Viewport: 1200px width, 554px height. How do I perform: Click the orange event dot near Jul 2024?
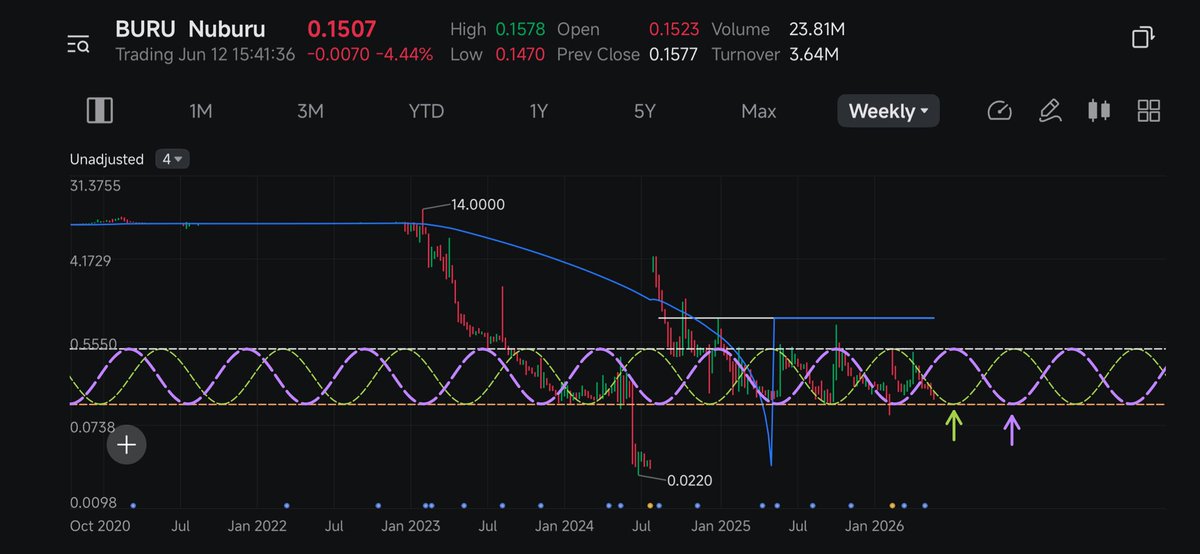point(650,506)
